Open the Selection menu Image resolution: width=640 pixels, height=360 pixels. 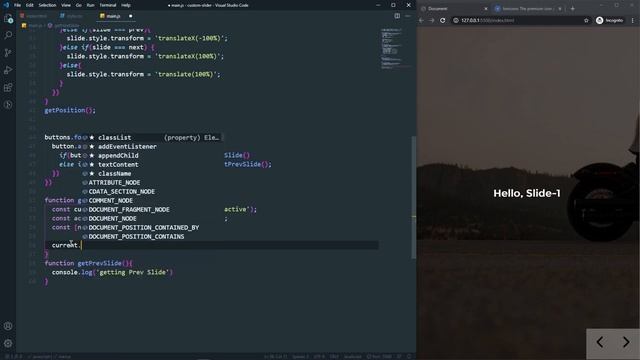click(47, 5)
